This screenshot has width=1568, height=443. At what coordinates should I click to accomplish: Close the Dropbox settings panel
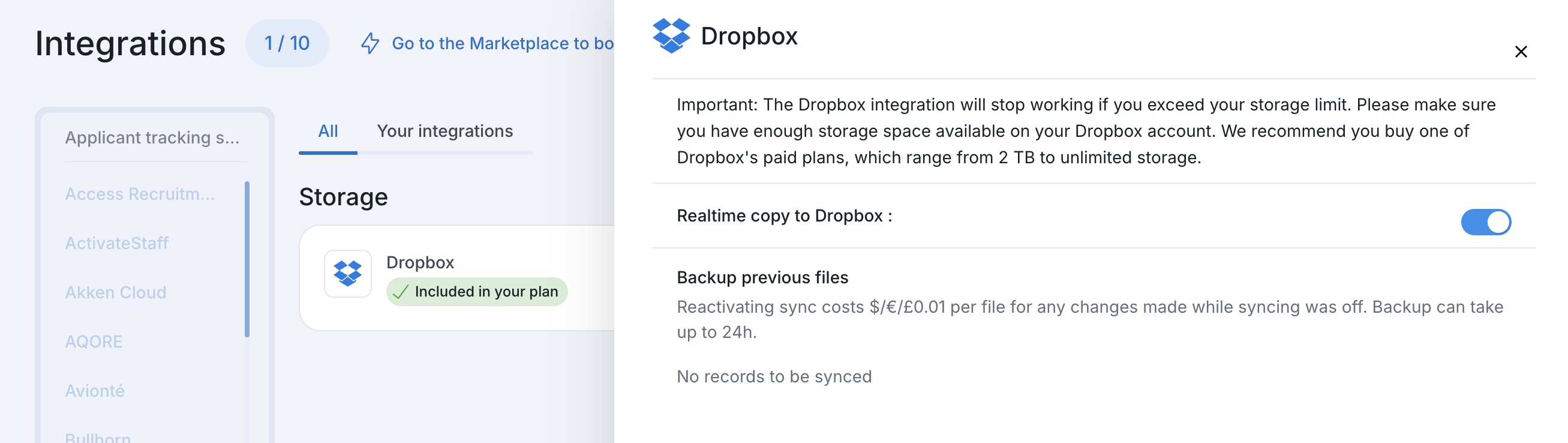[x=1521, y=52]
